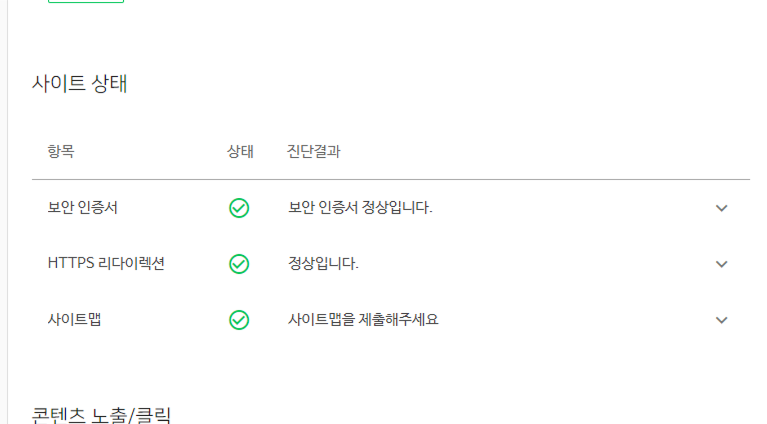Click the 사이트맵을 제출해주세요 message

tap(363, 319)
